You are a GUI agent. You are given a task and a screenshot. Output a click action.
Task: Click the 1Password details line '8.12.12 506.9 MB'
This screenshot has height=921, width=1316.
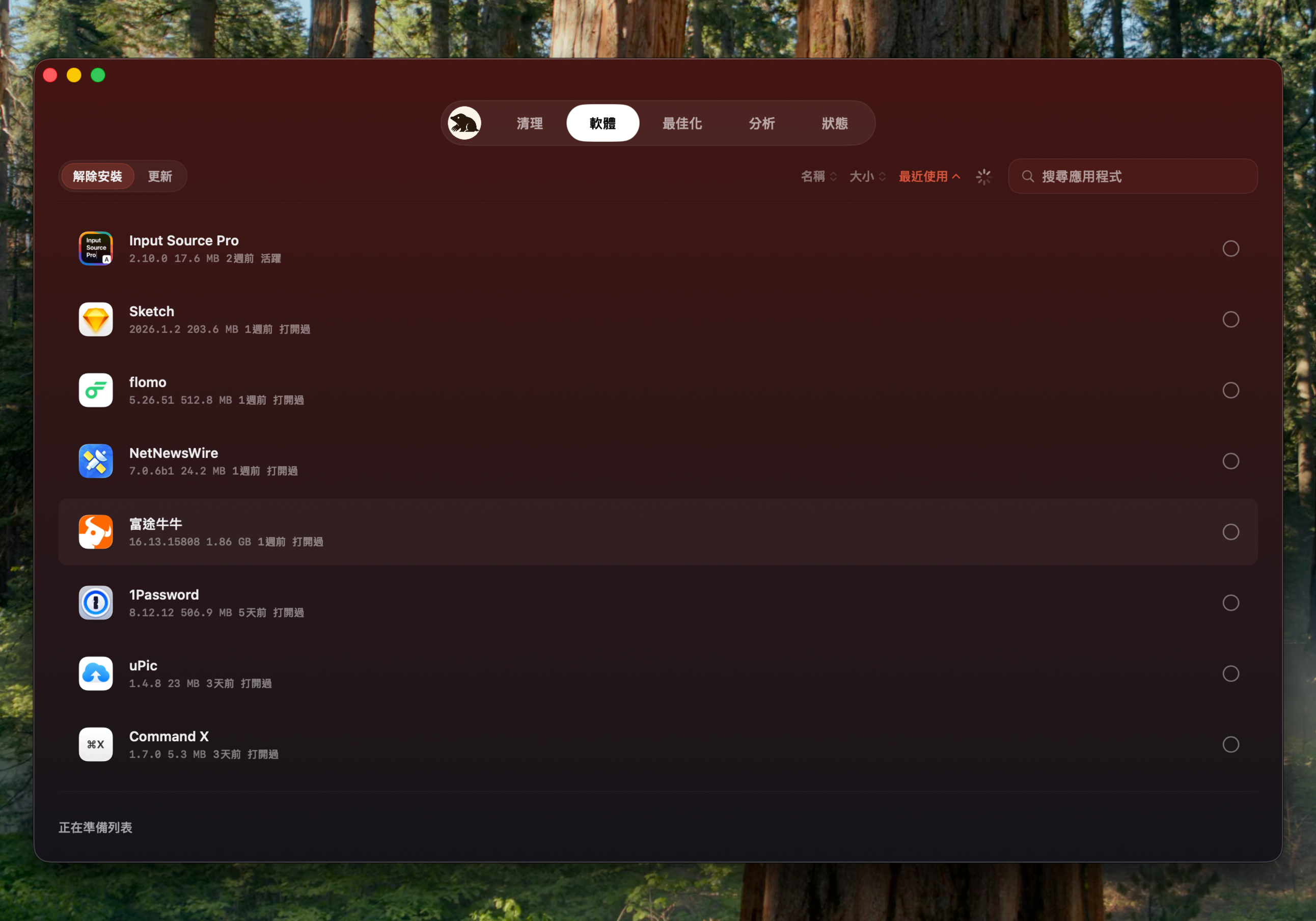pyautogui.click(x=181, y=612)
